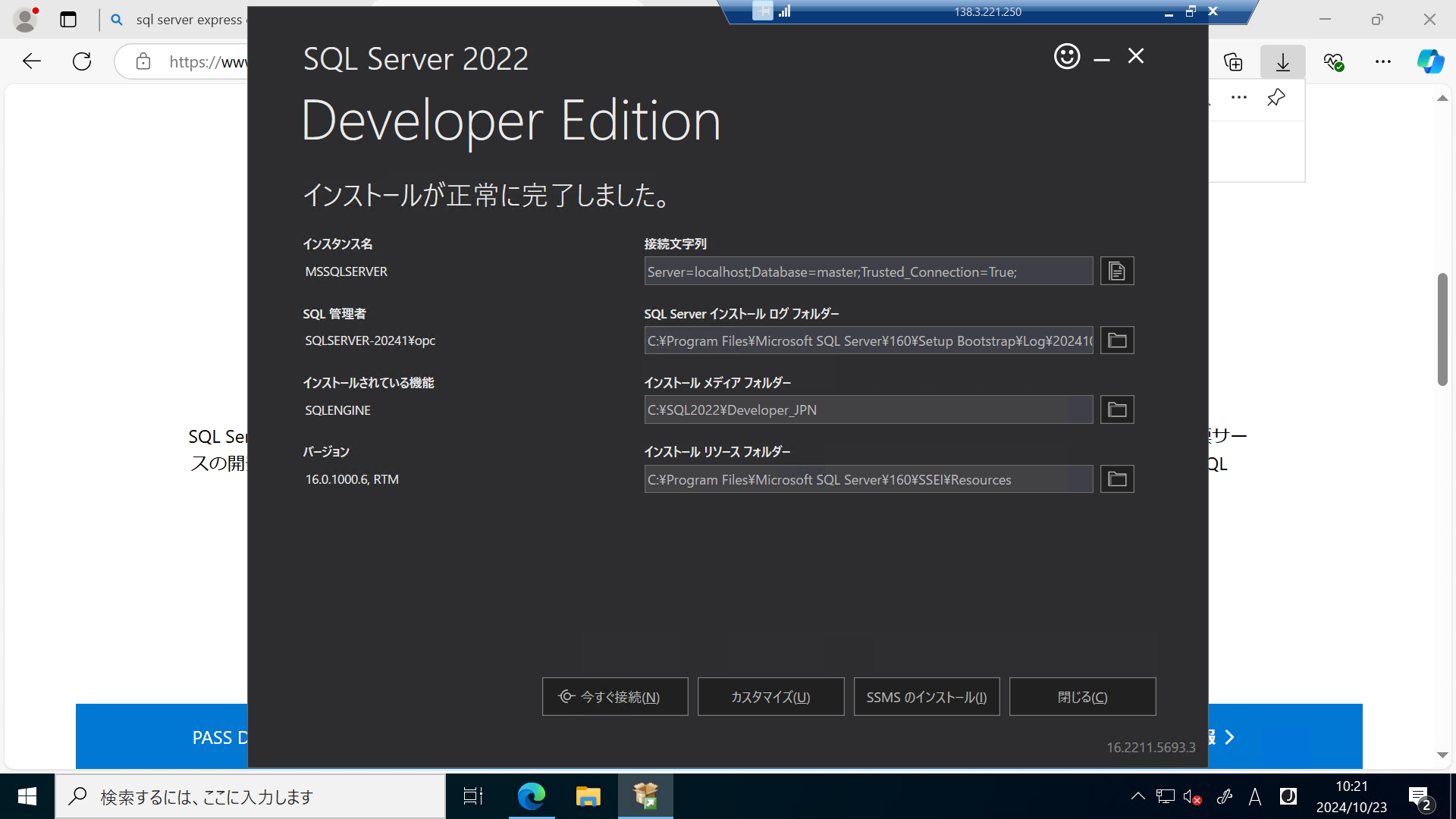Open File Explorer from the taskbar
The height and width of the screenshot is (819, 1456).
coord(588,796)
